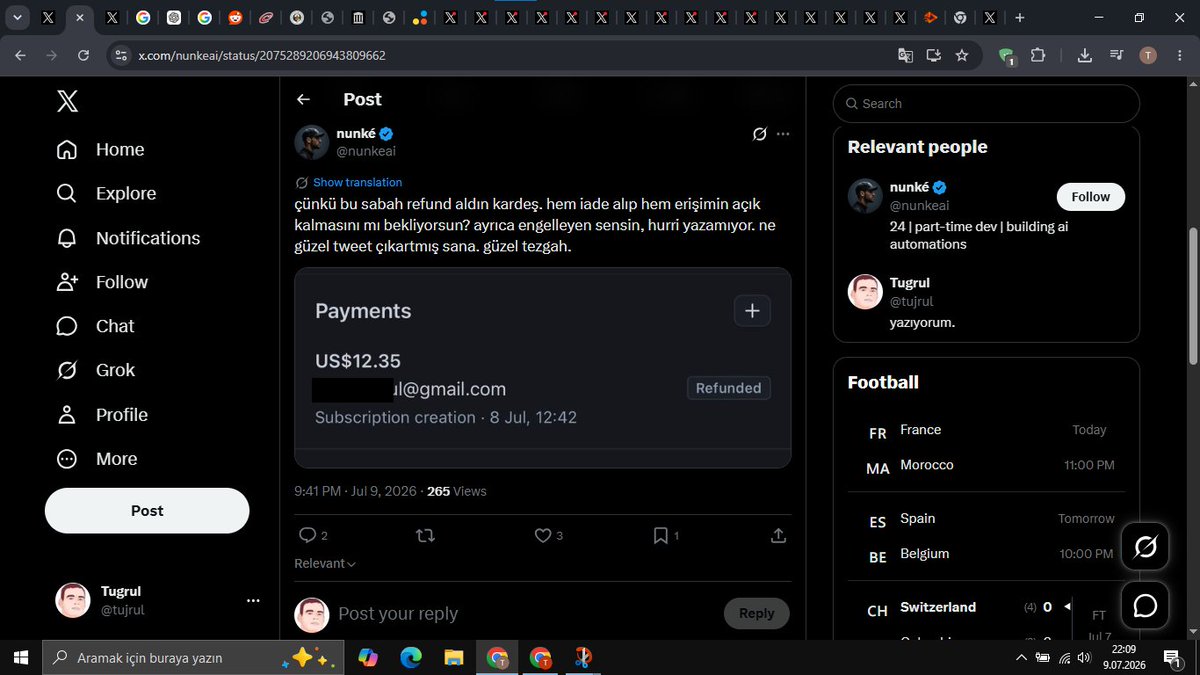Open Microsoft Edge from taskbar
Image resolution: width=1200 pixels, height=675 pixels.
coord(411,657)
